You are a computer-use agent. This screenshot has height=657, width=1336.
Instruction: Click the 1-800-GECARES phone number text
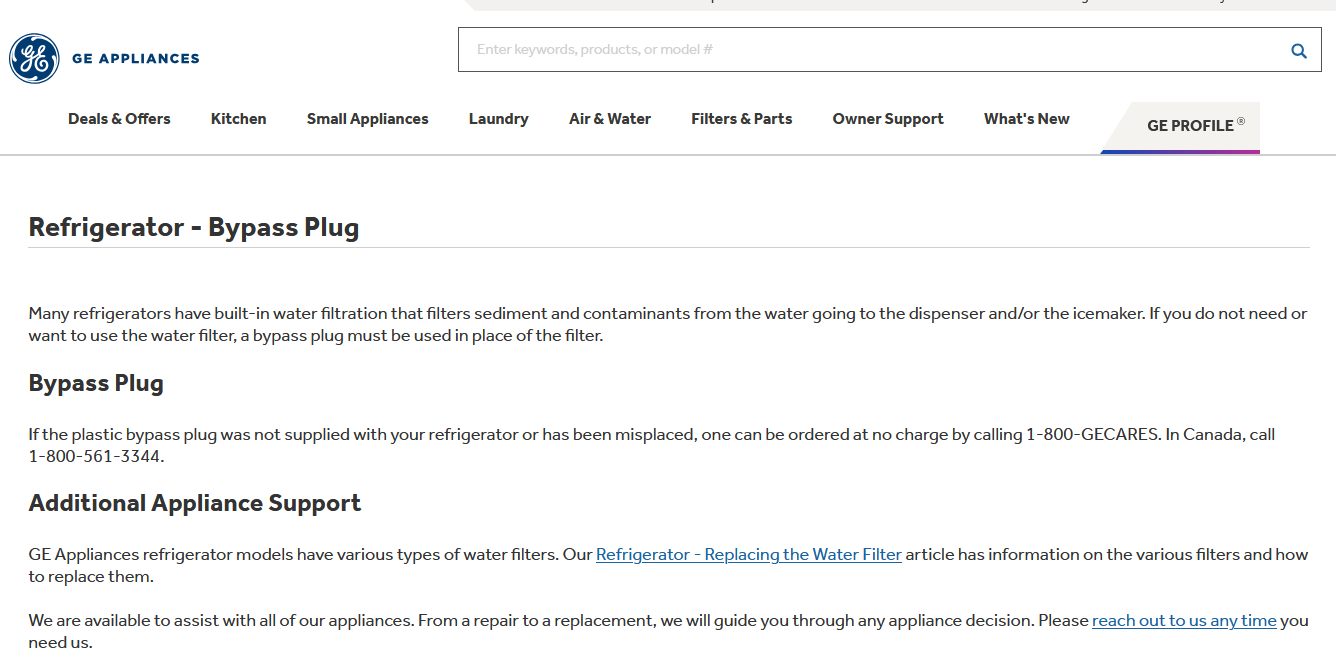coord(1094,435)
